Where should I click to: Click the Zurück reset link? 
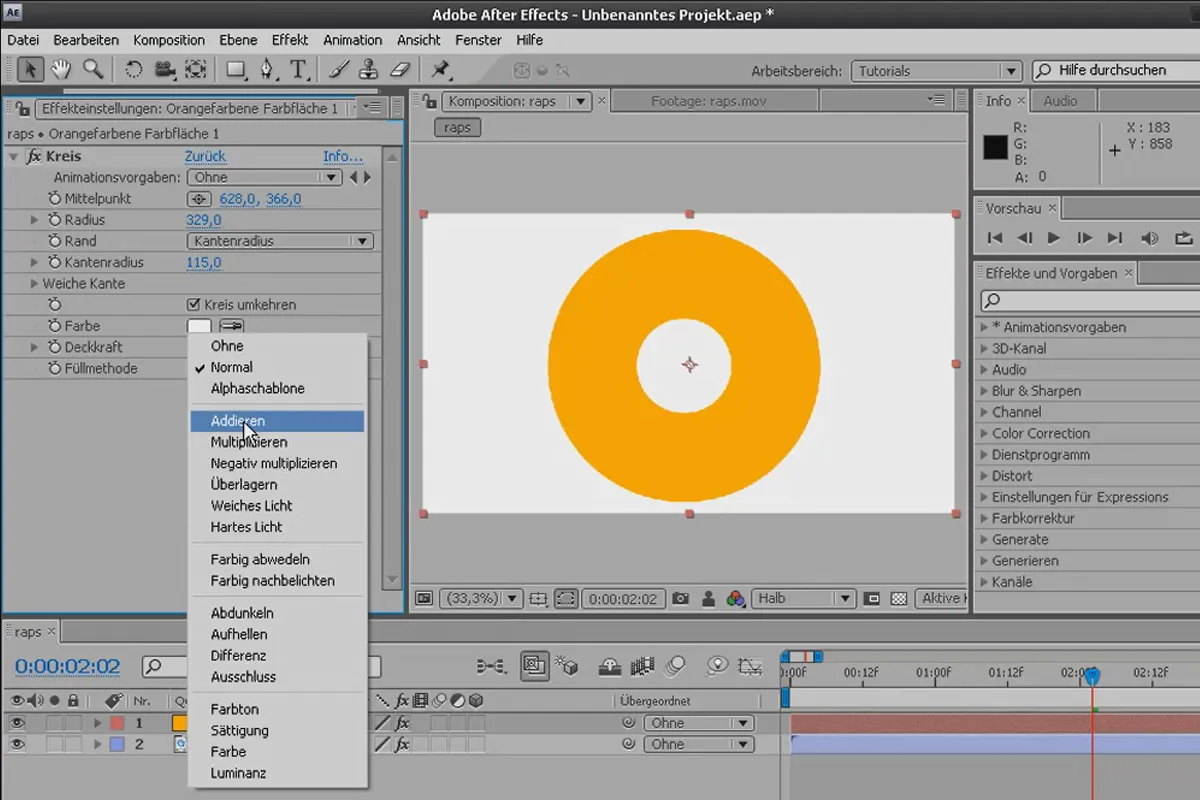[205, 156]
